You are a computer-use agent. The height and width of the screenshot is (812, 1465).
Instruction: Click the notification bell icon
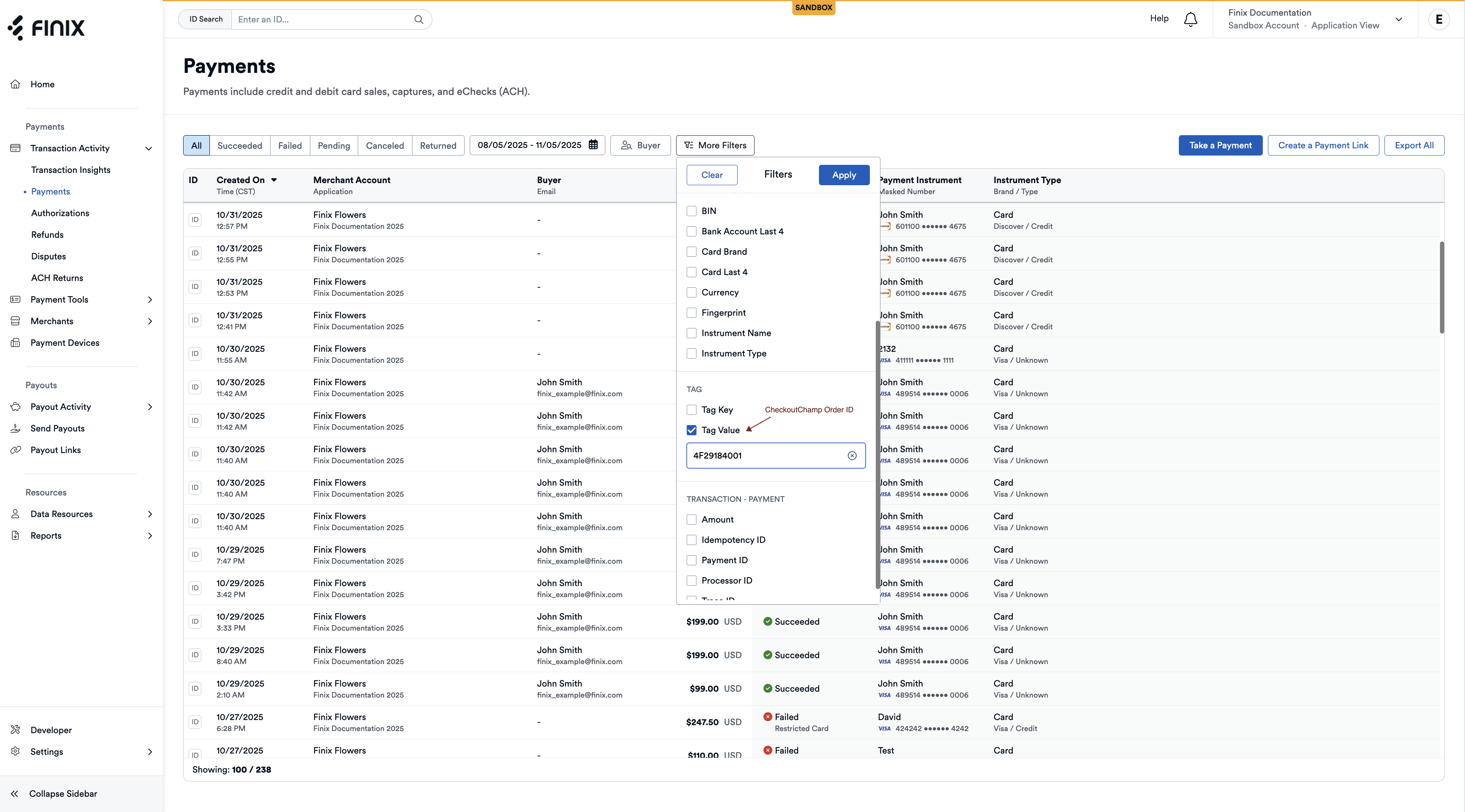pyautogui.click(x=1190, y=19)
